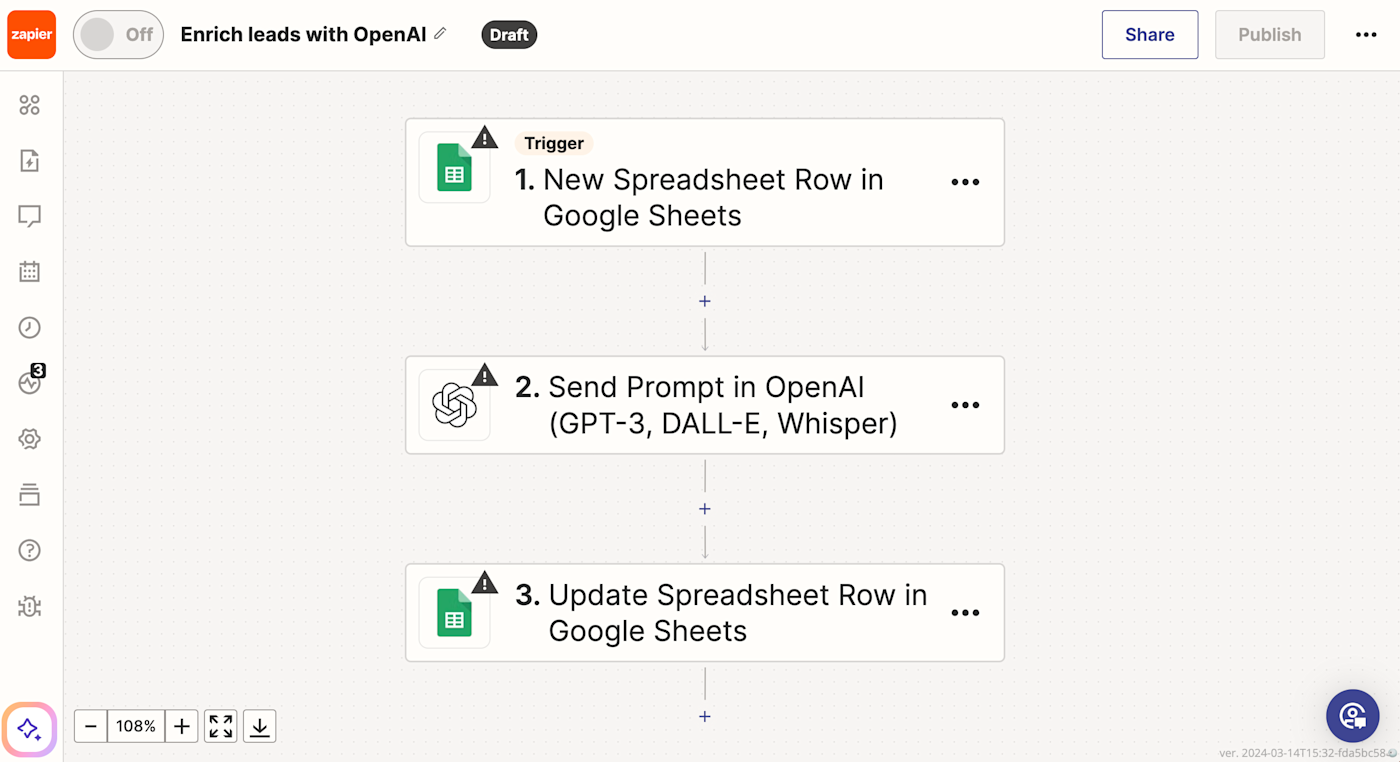Zoom out with the minus button
1400x762 pixels.
click(91, 726)
